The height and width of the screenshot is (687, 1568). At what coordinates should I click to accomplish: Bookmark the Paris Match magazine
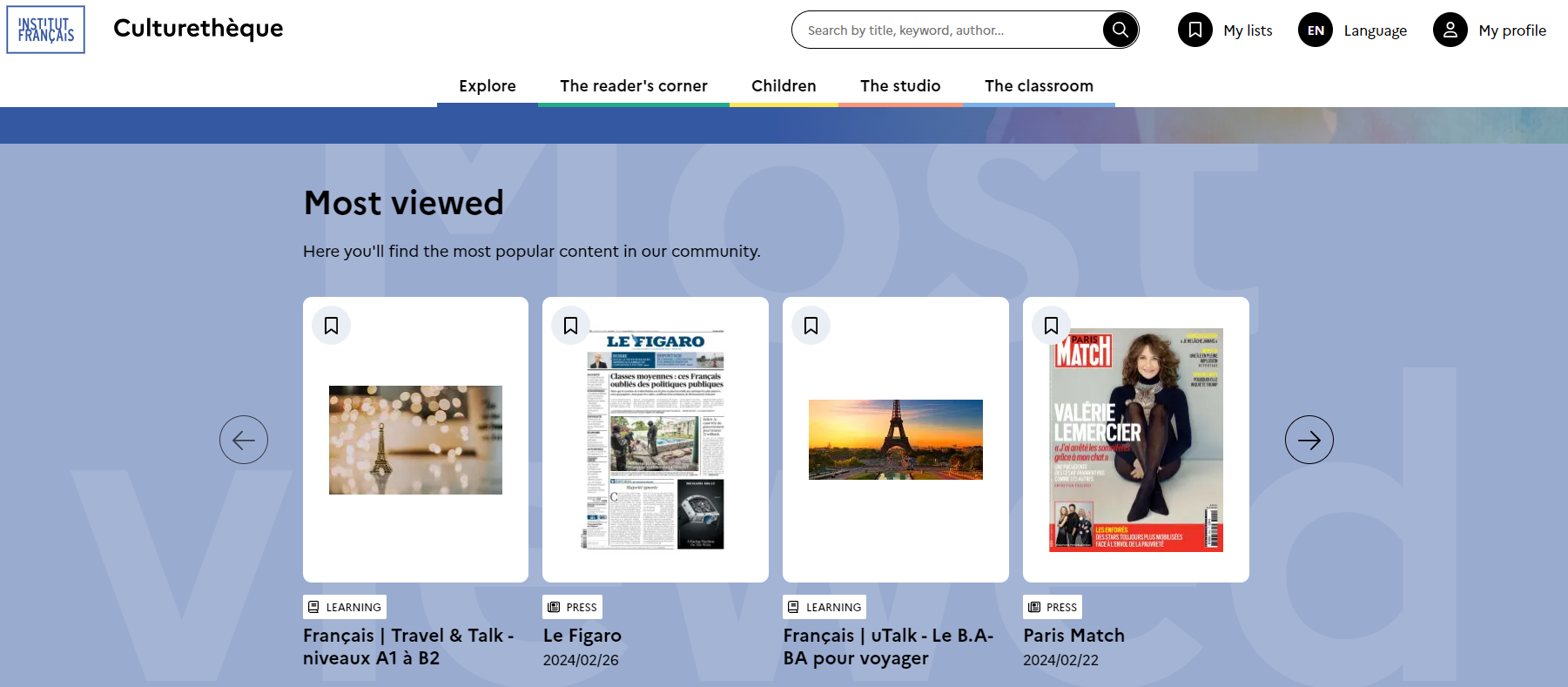[1052, 326]
